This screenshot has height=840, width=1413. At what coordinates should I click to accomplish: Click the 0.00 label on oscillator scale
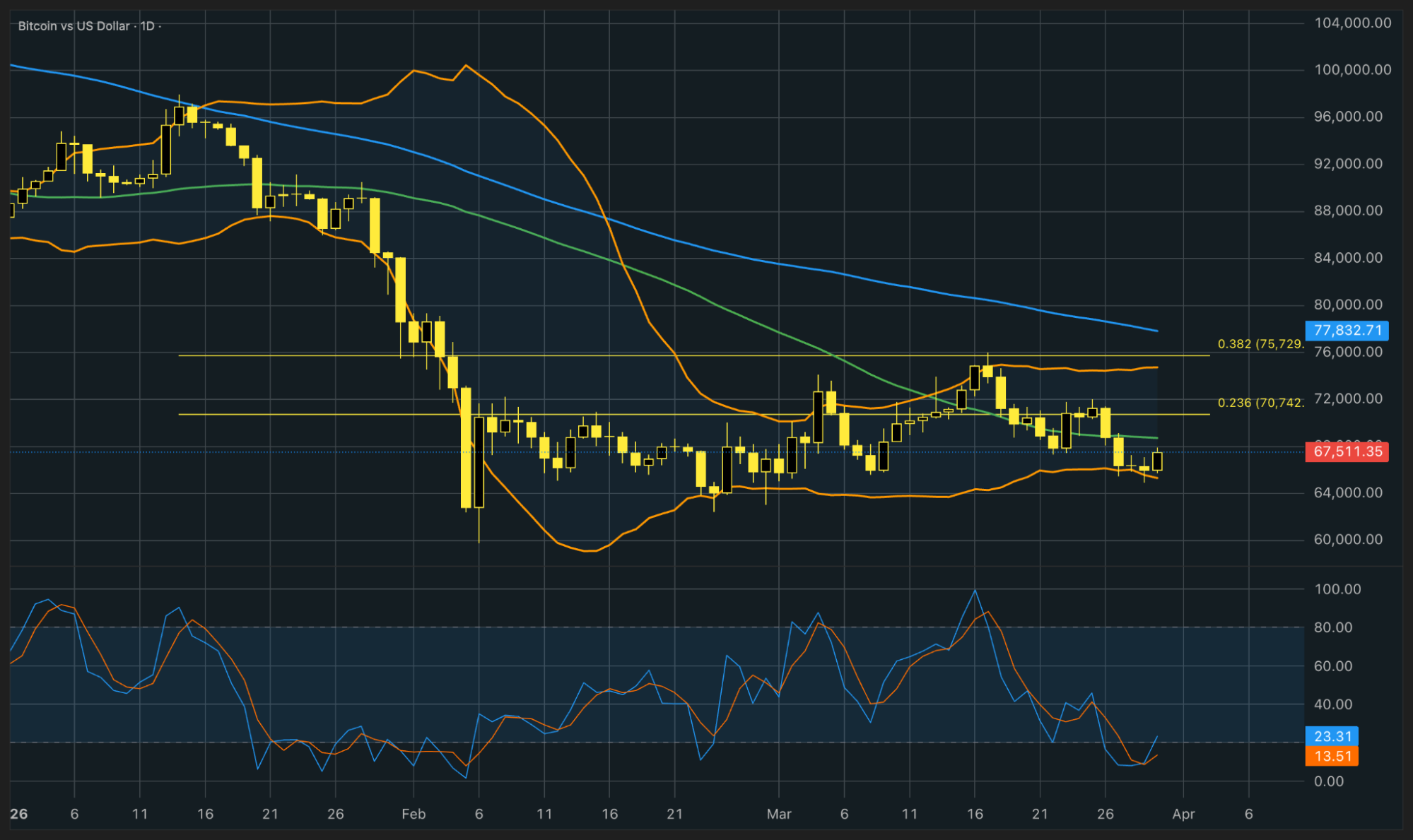[1329, 781]
